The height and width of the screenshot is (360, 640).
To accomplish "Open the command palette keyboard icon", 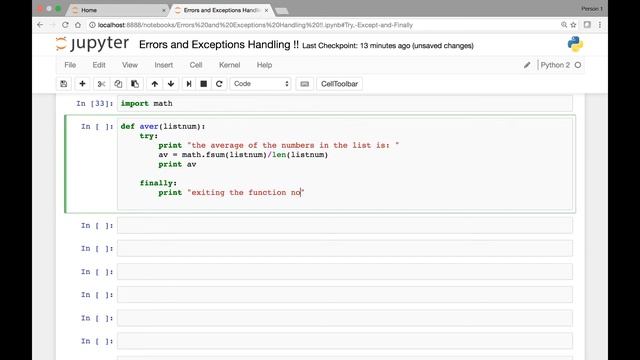I will [x=304, y=84].
